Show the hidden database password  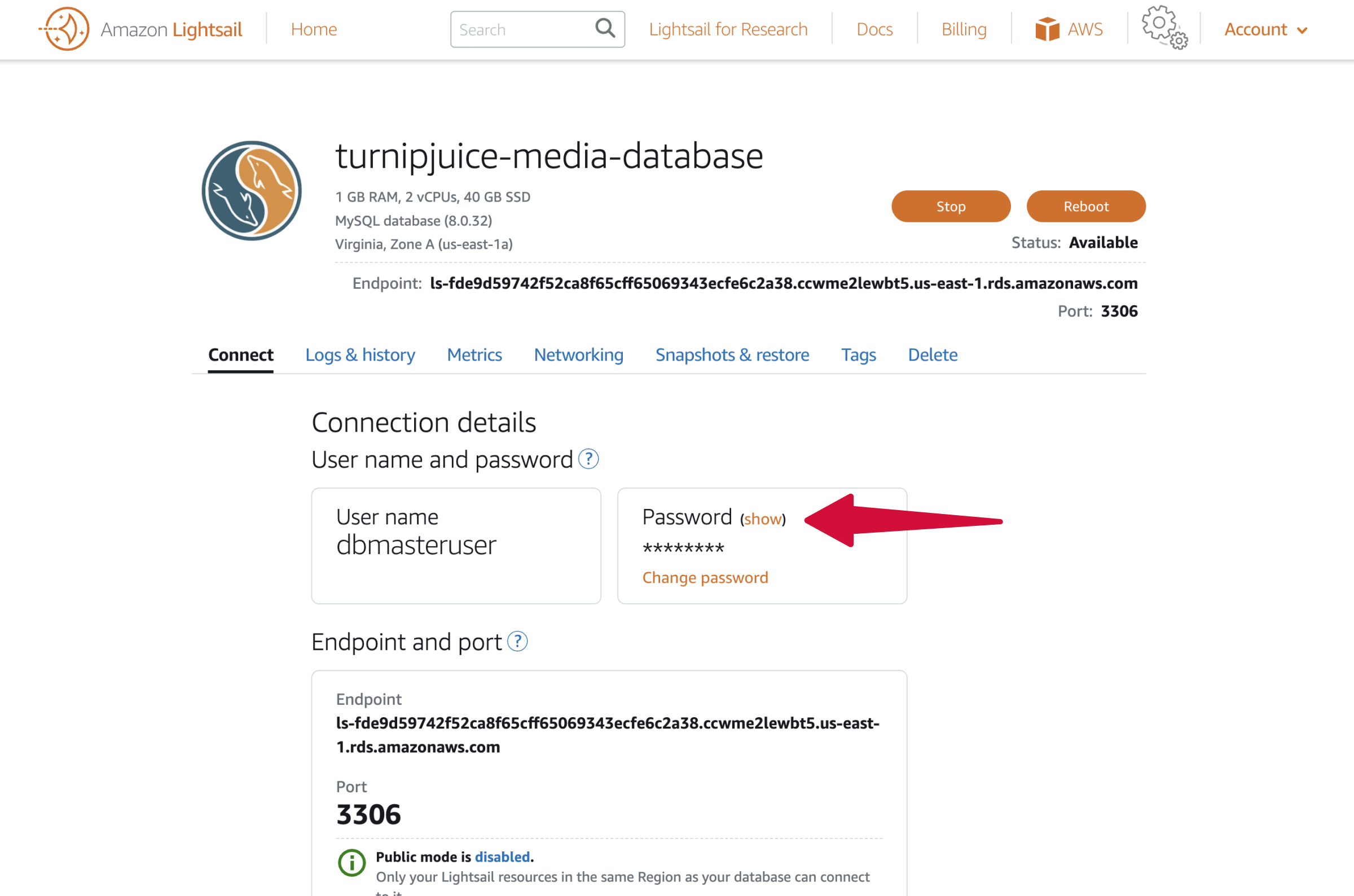(x=763, y=519)
